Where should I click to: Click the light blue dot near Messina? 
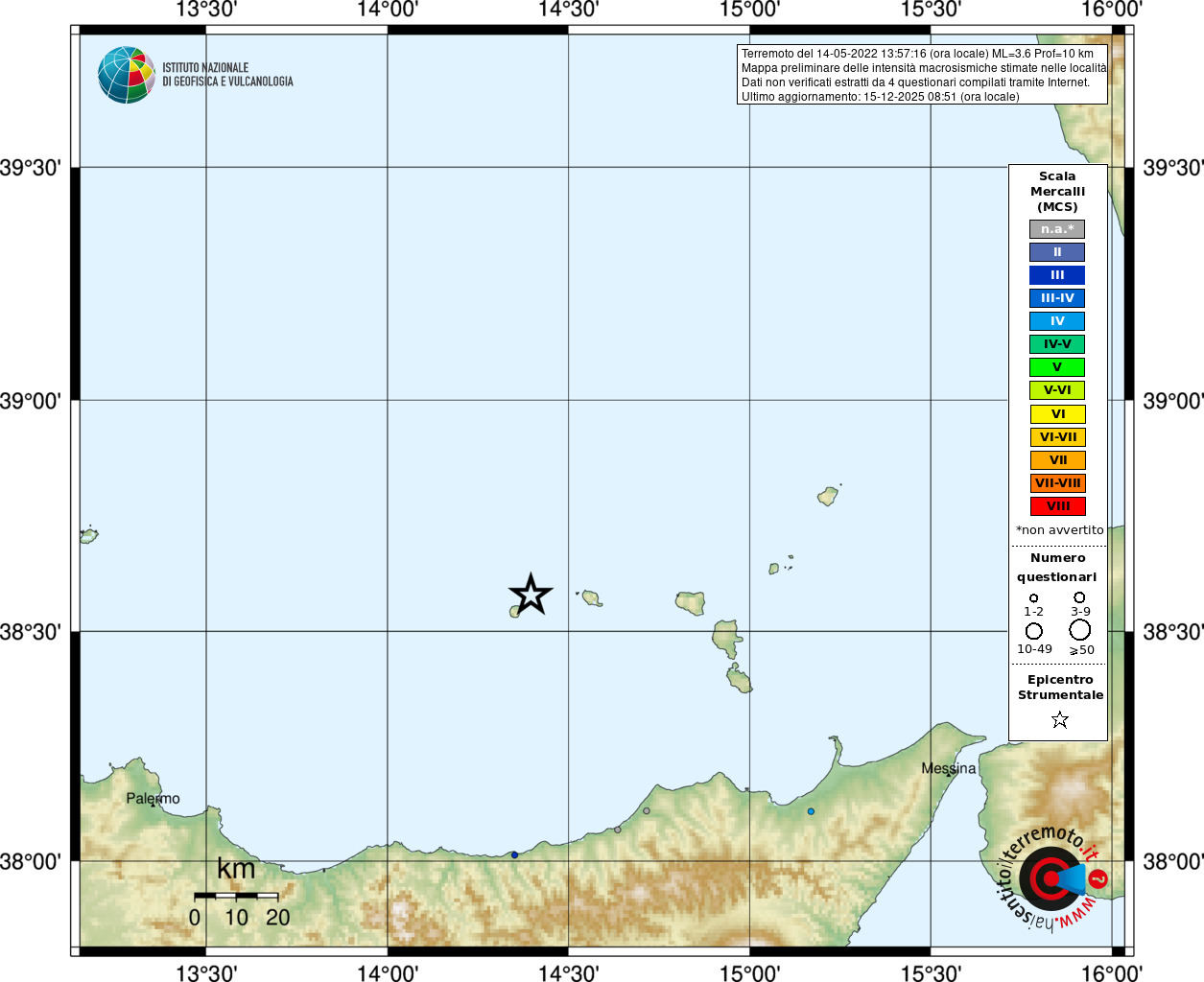(811, 811)
